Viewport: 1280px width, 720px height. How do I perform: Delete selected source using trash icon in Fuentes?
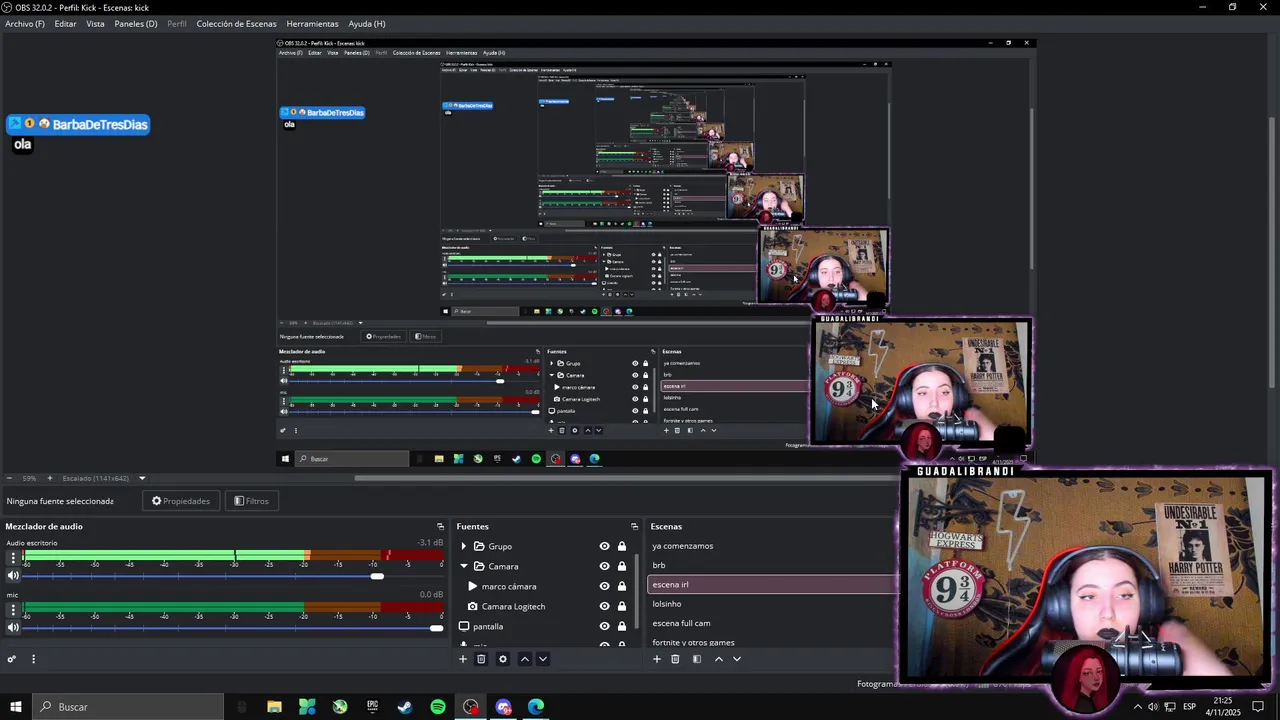tap(481, 659)
